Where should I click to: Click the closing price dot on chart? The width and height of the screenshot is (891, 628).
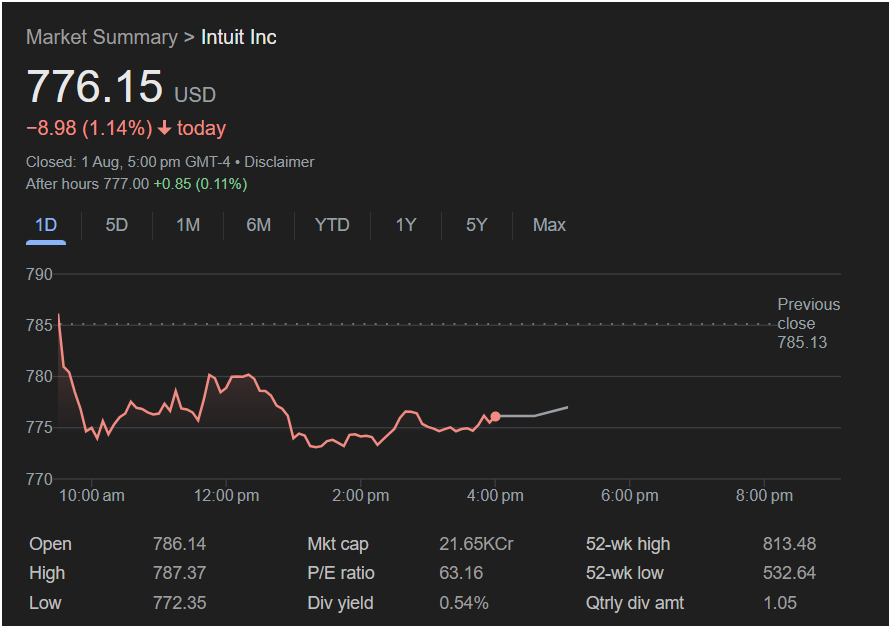pos(496,417)
